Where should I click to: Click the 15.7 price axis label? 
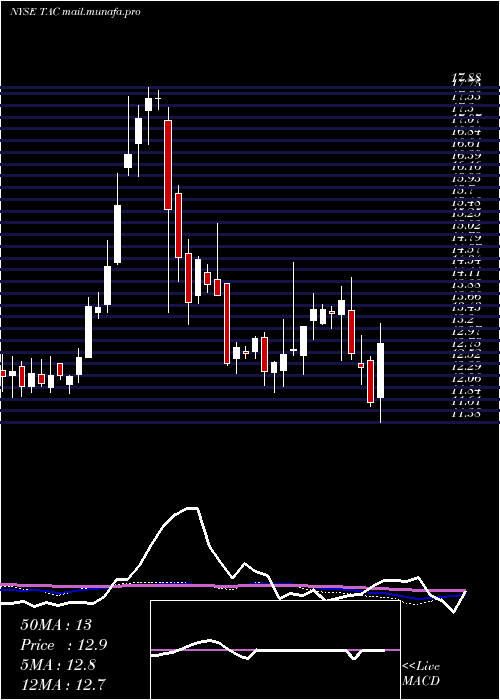pyautogui.click(x=463, y=191)
